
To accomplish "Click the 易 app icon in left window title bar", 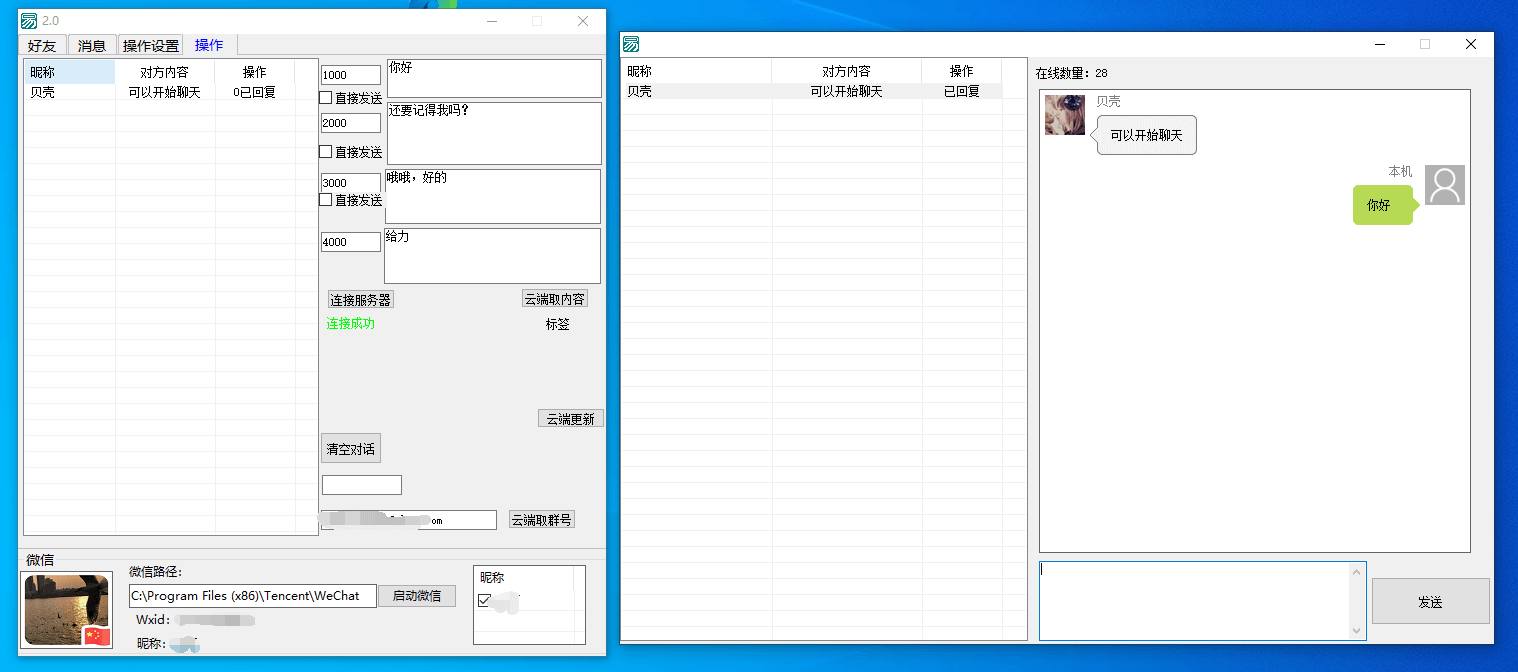I will click(29, 20).
